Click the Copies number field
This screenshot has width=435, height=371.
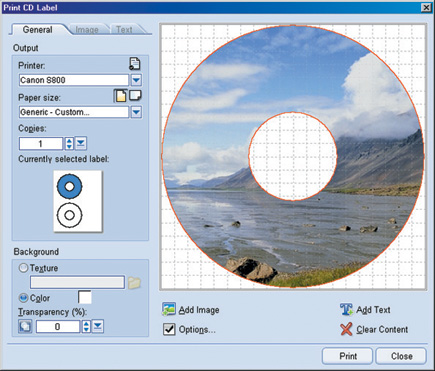tap(41, 144)
